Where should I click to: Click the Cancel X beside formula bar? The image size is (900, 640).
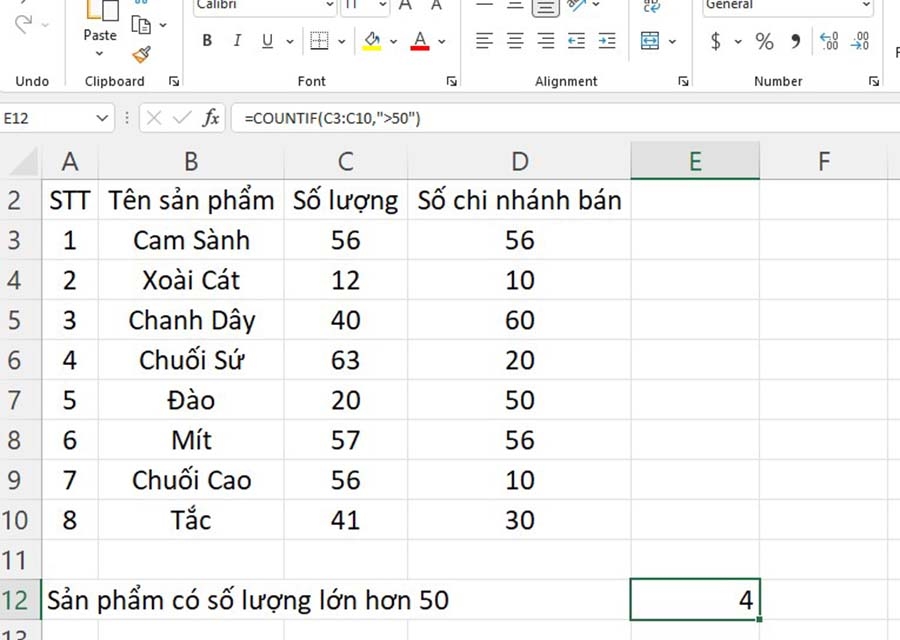pos(153,118)
